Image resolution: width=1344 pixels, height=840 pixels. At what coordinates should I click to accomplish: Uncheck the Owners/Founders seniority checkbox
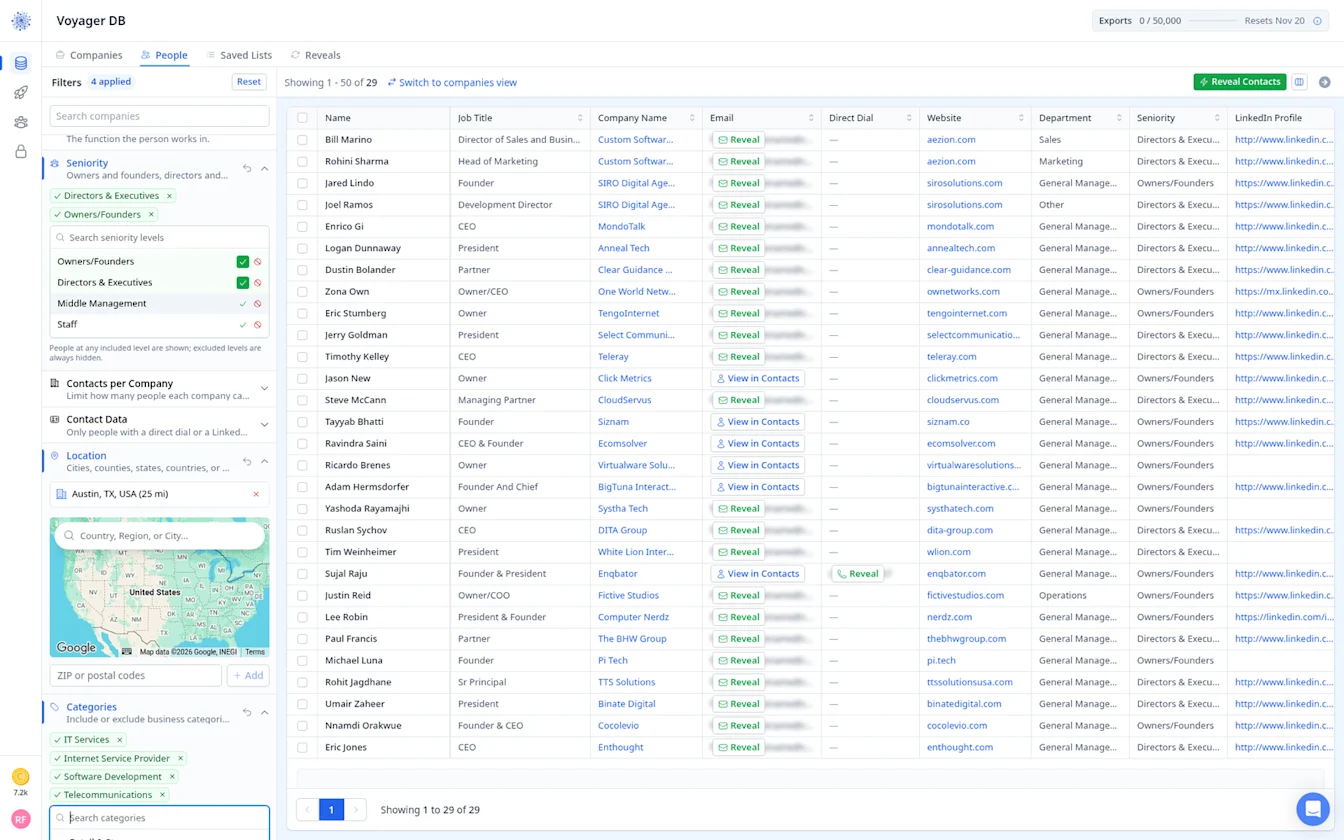[242, 262]
